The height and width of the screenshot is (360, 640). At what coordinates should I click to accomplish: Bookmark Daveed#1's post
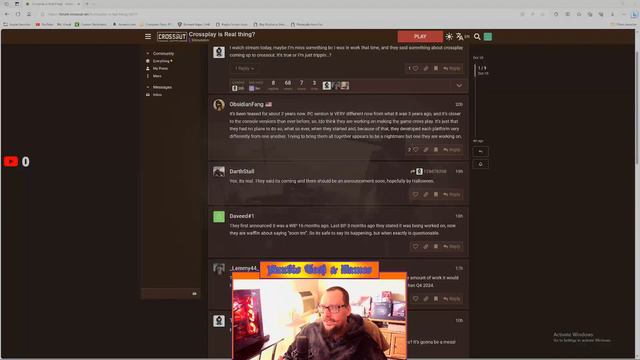point(436,247)
